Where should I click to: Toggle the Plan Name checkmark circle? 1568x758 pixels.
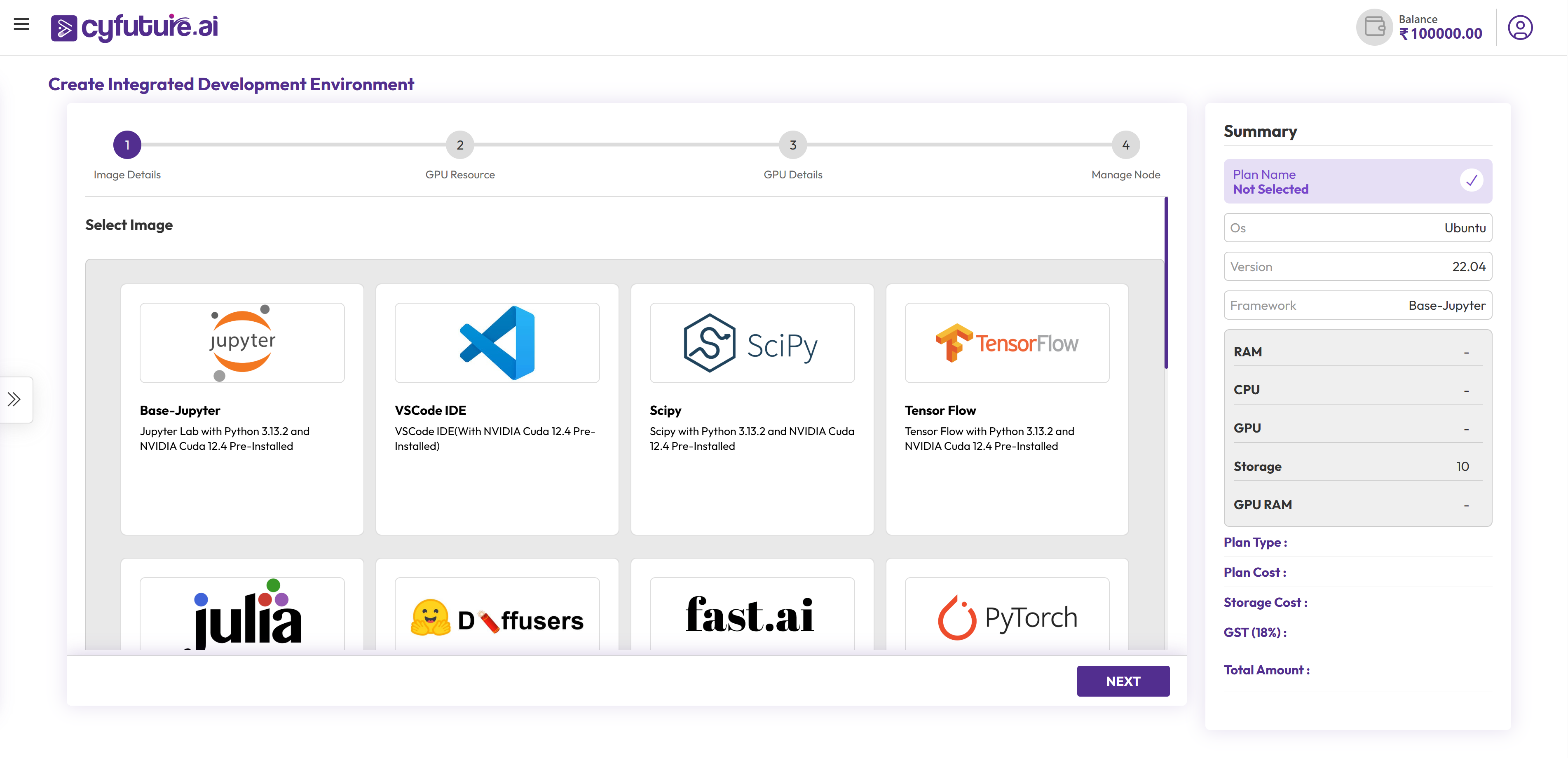pyautogui.click(x=1471, y=181)
